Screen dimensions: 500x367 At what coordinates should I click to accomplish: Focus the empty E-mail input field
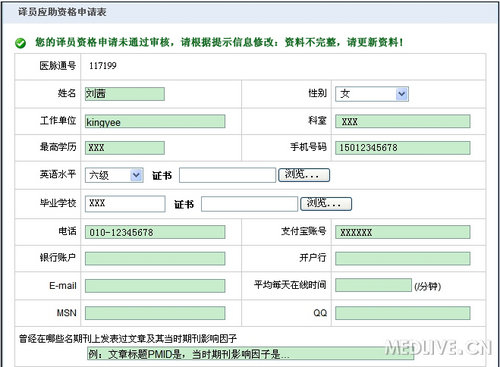pyautogui.click(x=155, y=286)
